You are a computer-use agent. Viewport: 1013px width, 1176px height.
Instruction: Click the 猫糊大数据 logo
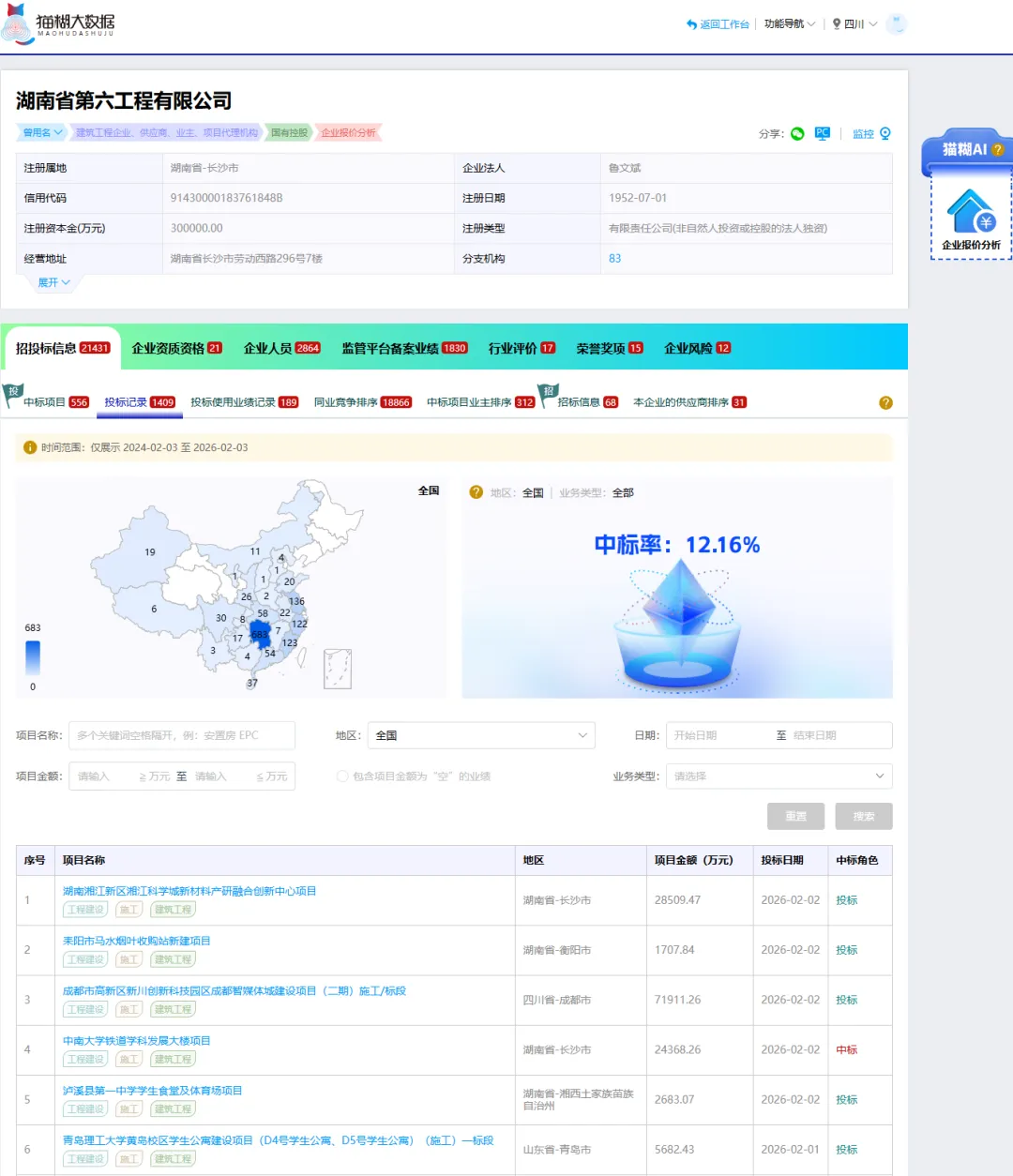click(x=58, y=24)
